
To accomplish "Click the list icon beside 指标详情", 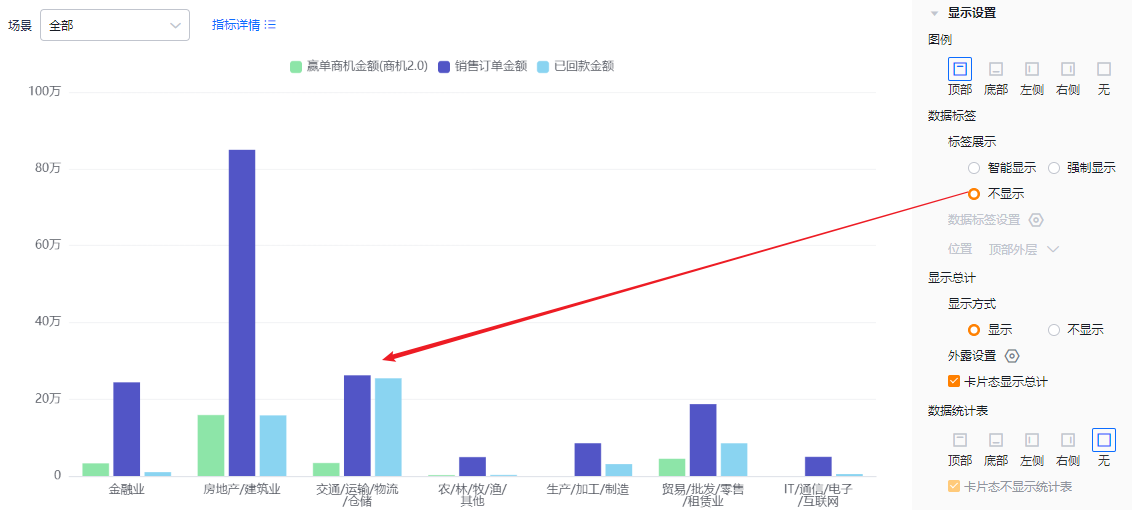I will tap(271, 25).
